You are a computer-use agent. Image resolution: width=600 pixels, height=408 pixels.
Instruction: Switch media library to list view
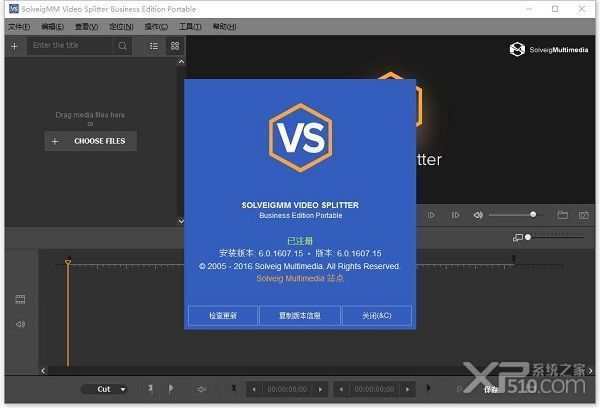click(154, 46)
